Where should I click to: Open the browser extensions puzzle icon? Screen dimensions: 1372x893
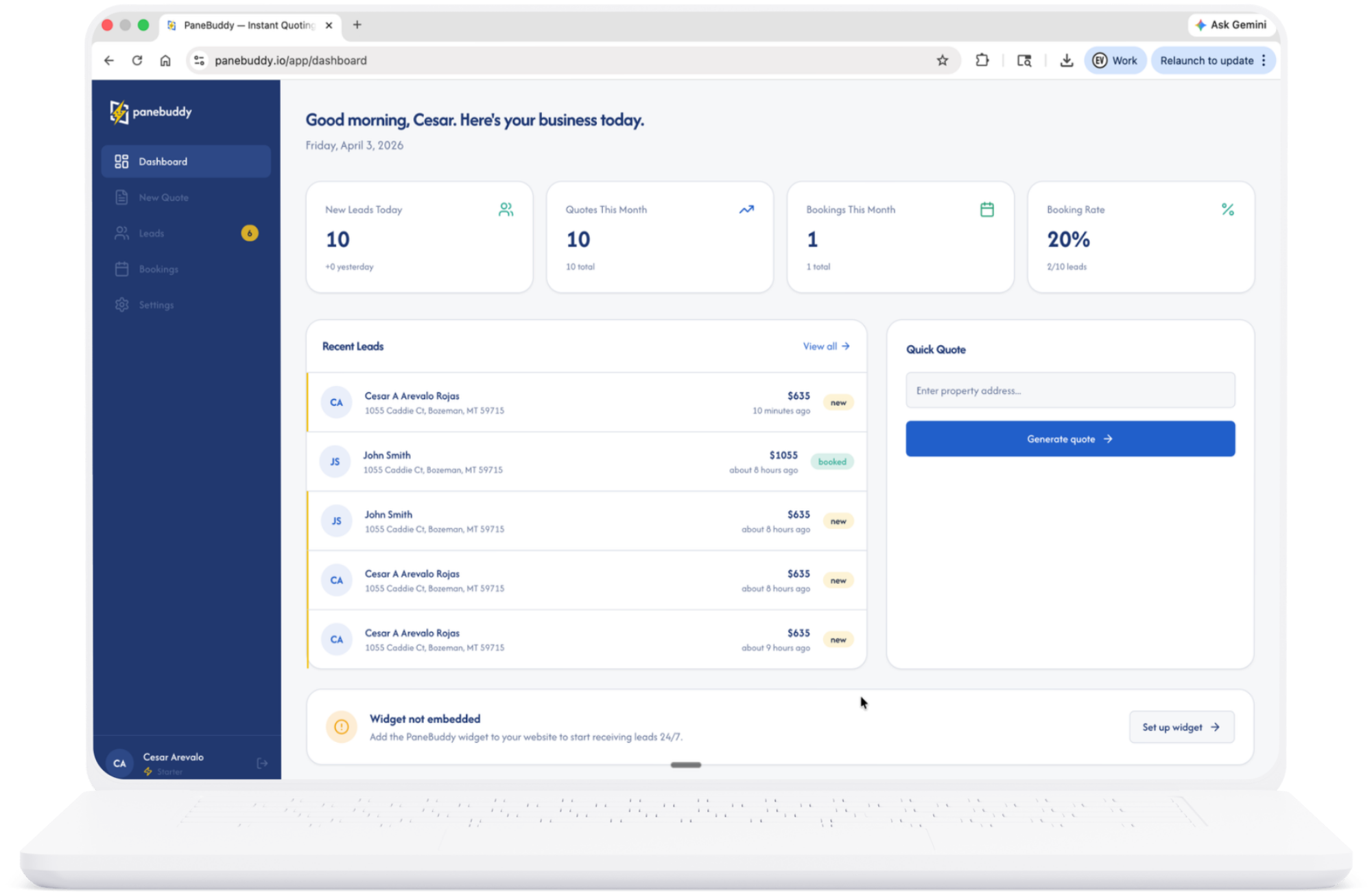(982, 60)
